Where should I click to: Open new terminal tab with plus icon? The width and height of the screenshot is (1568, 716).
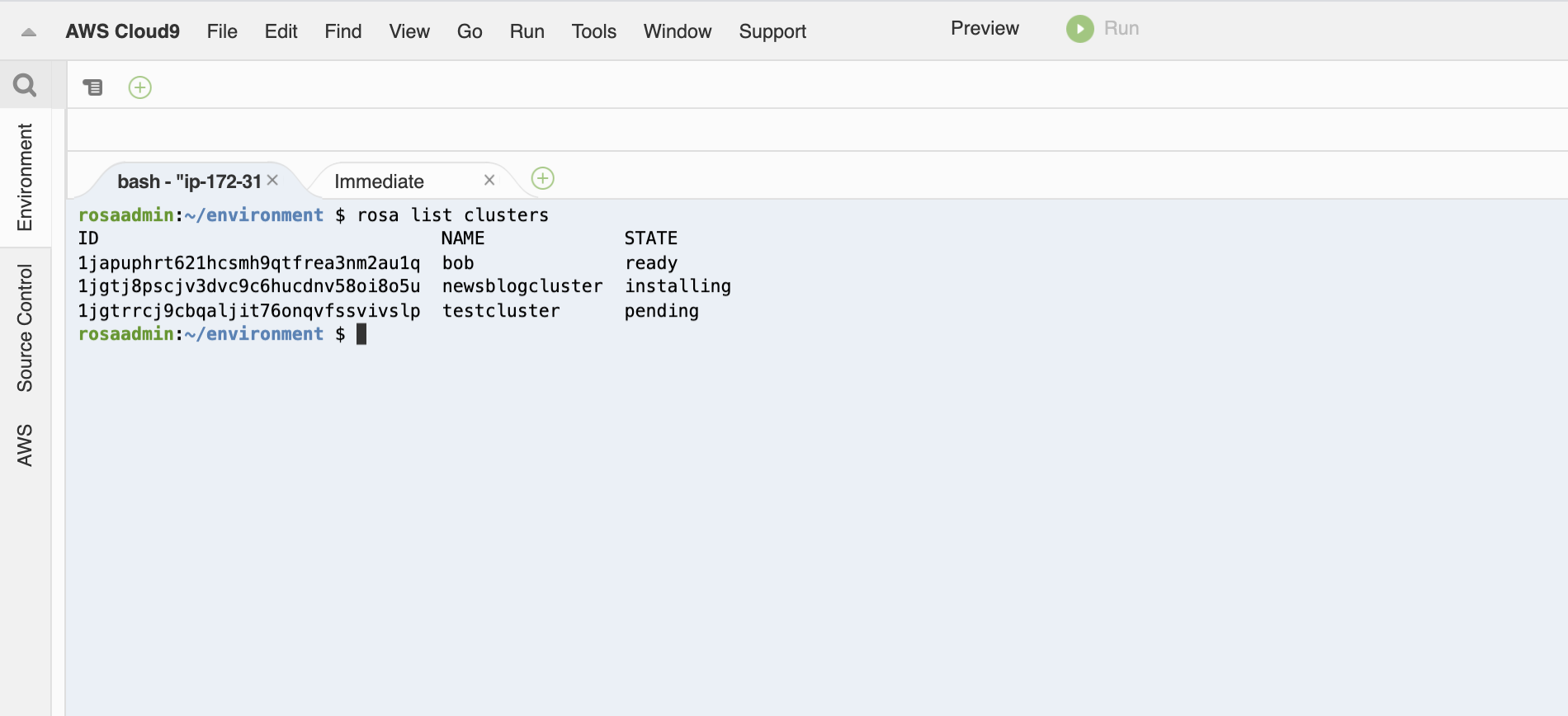click(542, 178)
